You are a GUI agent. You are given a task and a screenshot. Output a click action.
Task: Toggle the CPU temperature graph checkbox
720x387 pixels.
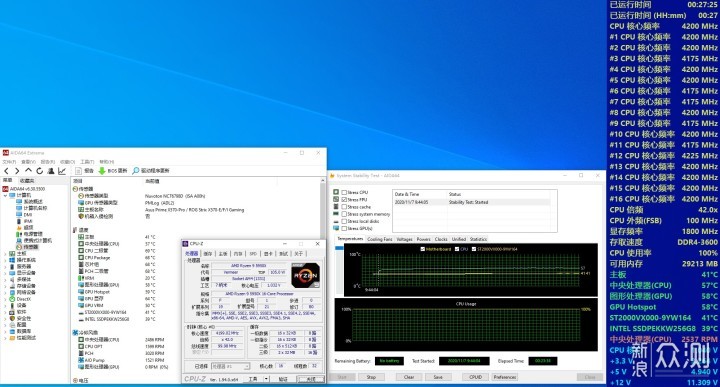457,249
